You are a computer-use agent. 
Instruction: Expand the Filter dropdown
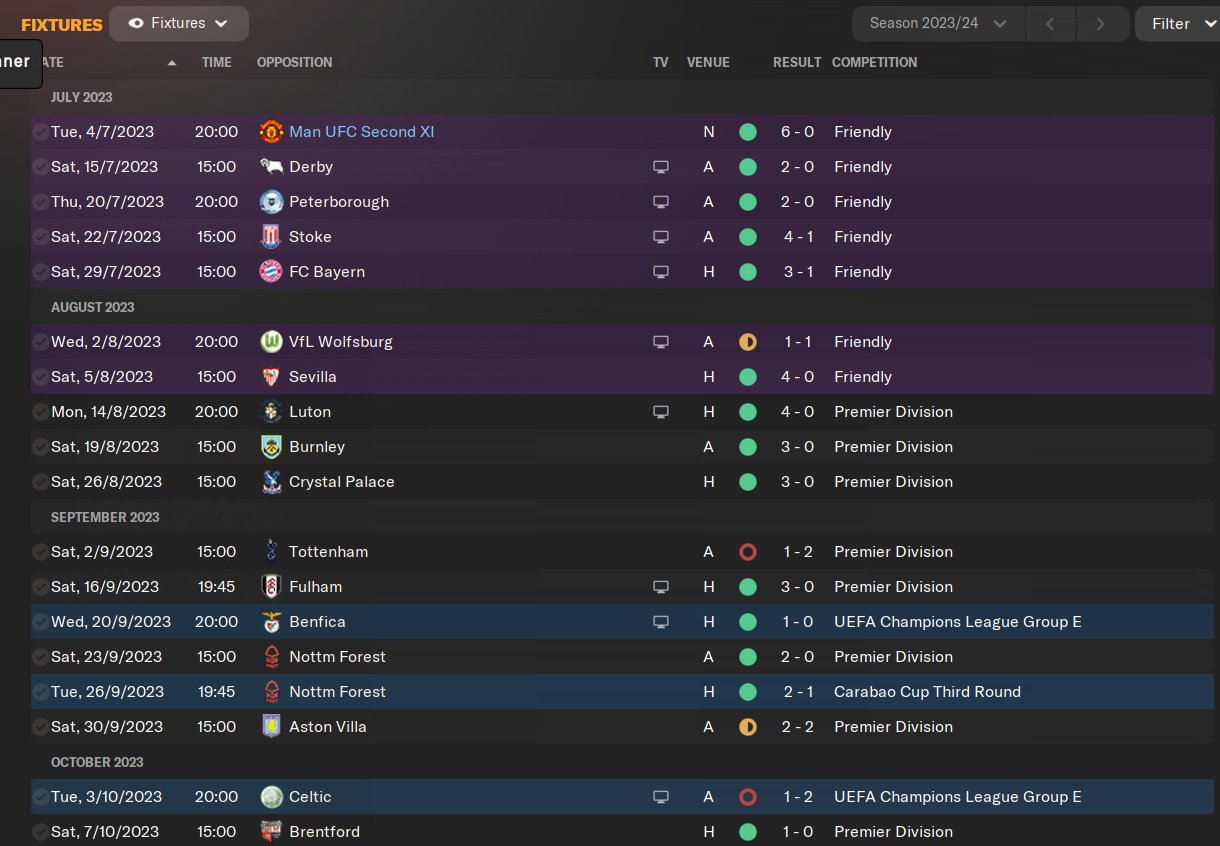coord(1178,24)
